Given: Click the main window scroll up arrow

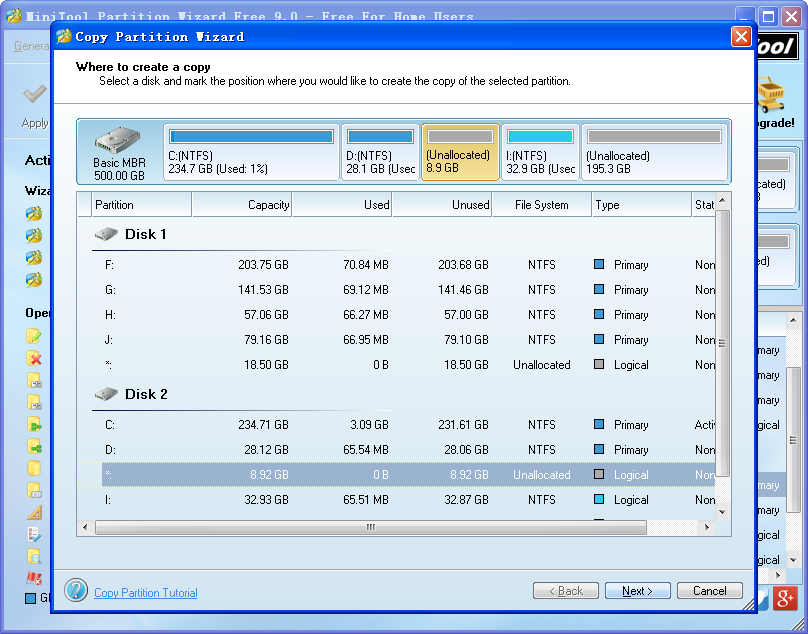Looking at the screenshot, I should [793, 321].
